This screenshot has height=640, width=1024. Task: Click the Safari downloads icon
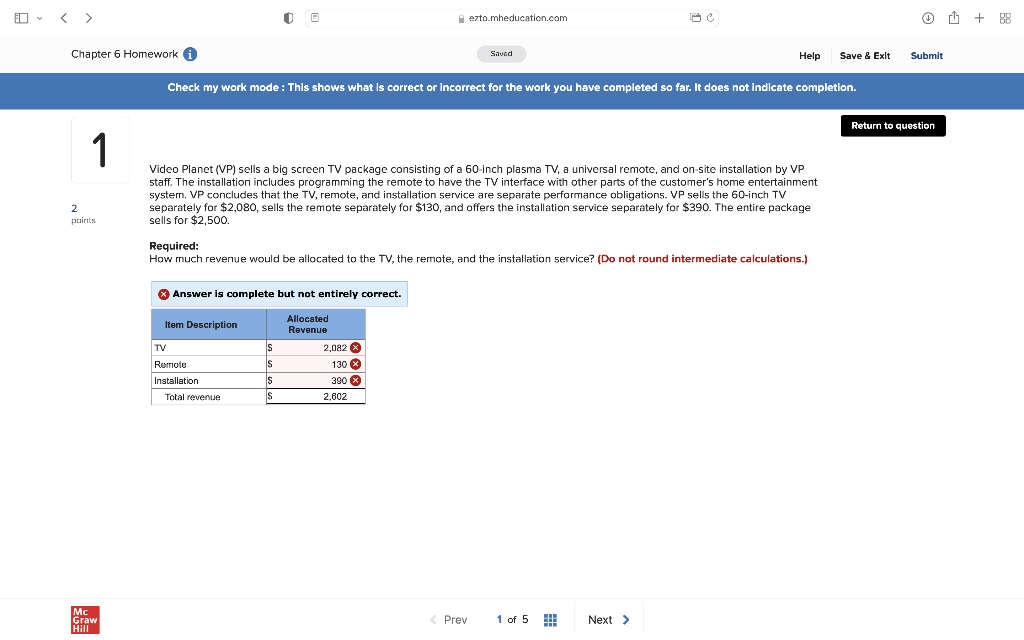coord(928,17)
